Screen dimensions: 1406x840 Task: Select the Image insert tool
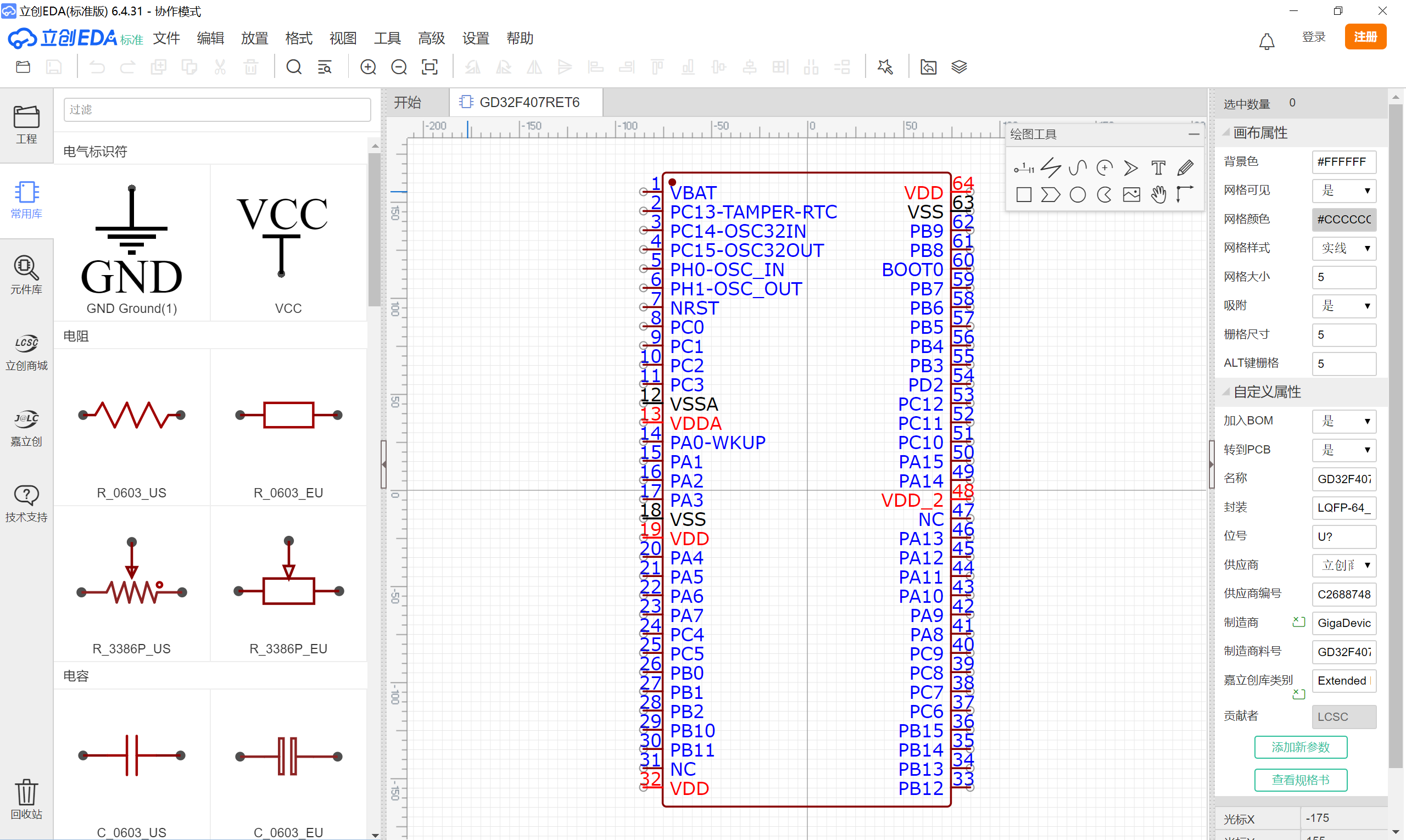(1131, 195)
